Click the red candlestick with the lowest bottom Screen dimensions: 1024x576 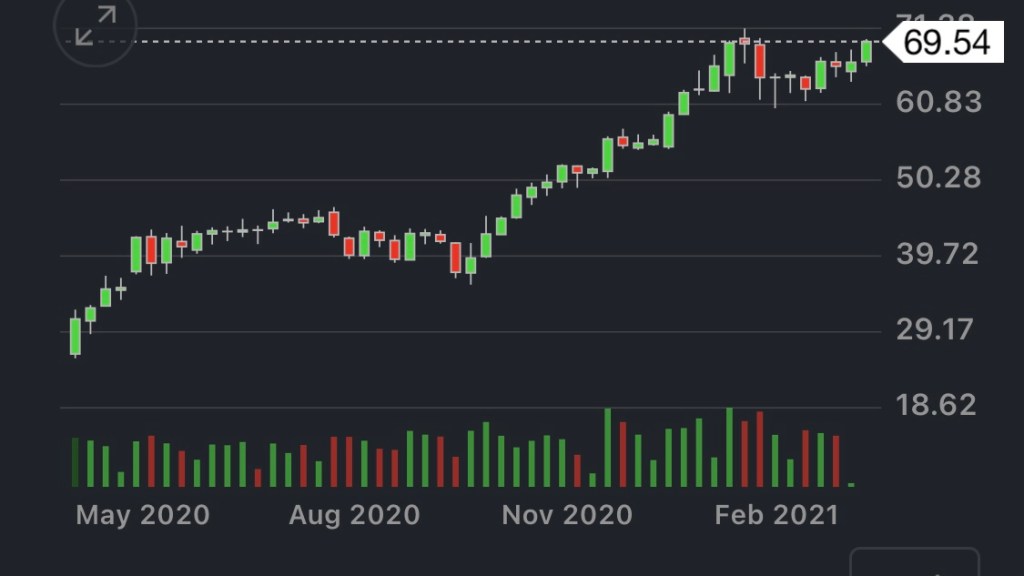click(x=456, y=258)
